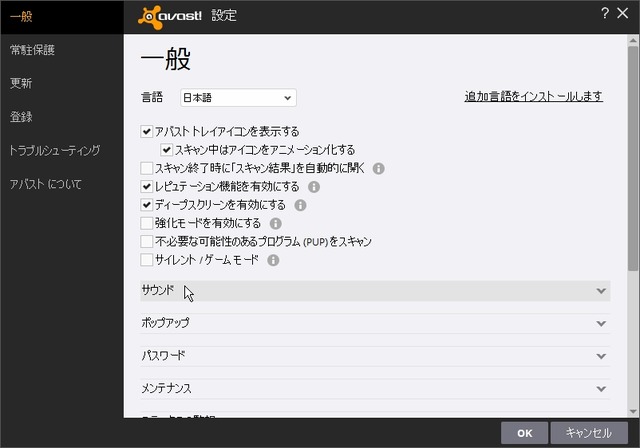The width and height of the screenshot is (640, 448).
Task: Click the vertical scrollbar thumb
Action: pos(633,158)
